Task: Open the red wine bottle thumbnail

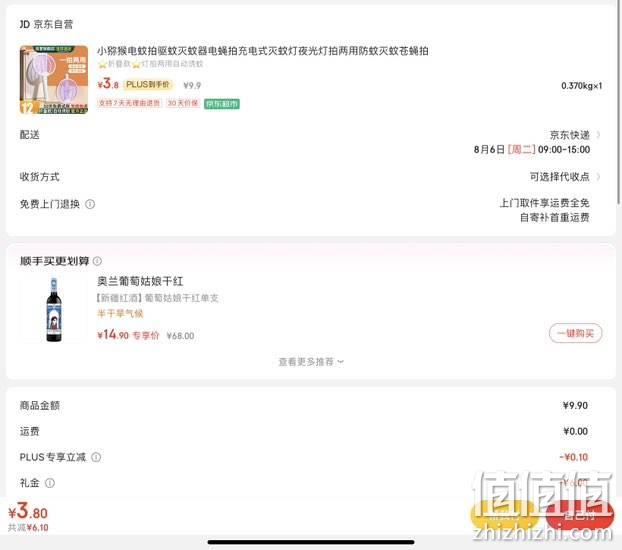Action: [x=54, y=310]
